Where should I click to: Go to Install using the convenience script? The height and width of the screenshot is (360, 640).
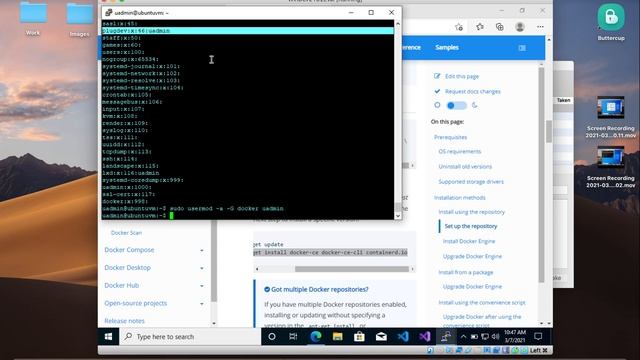point(482,302)
